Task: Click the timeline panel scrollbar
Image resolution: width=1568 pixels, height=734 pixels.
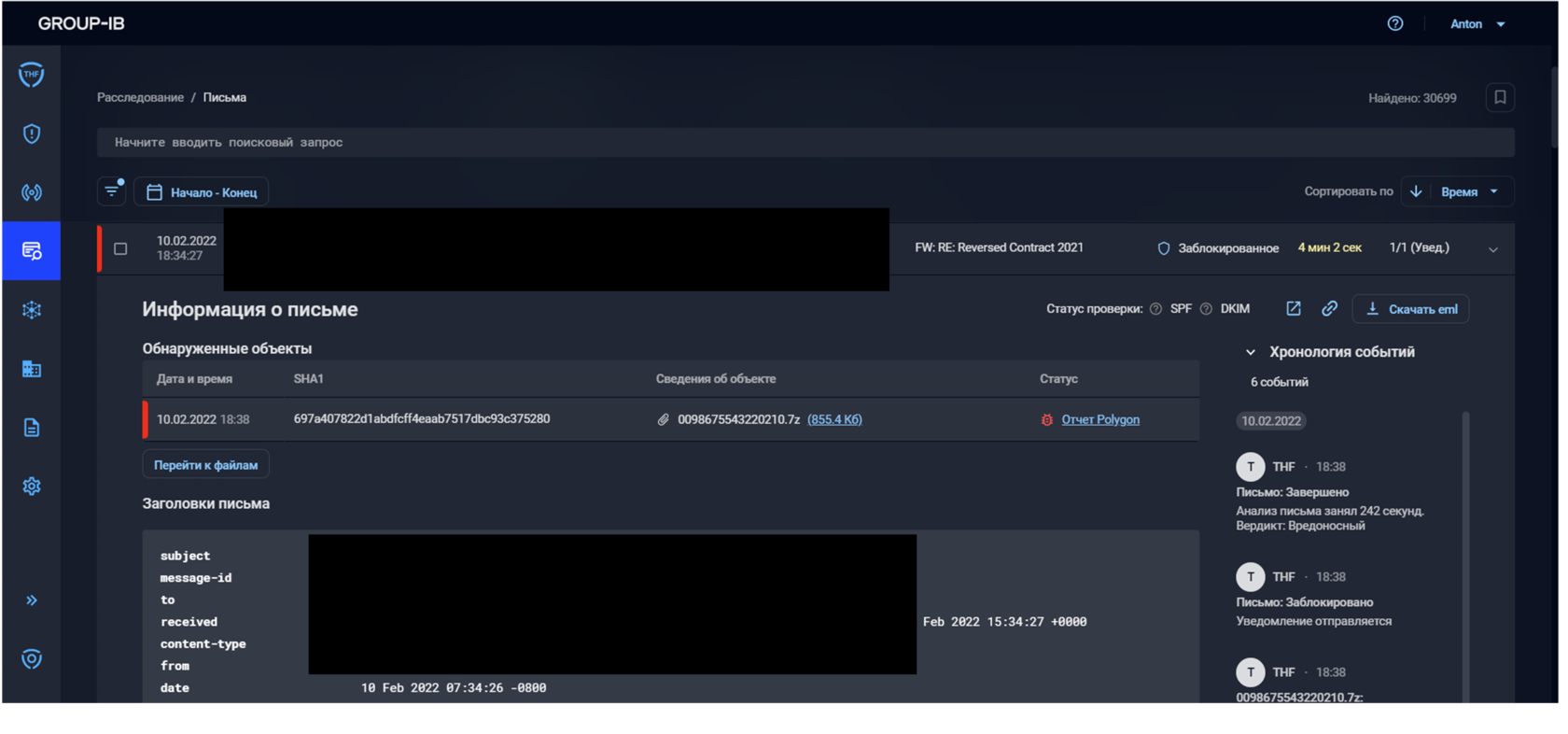Action: [x=1465, y=556]
